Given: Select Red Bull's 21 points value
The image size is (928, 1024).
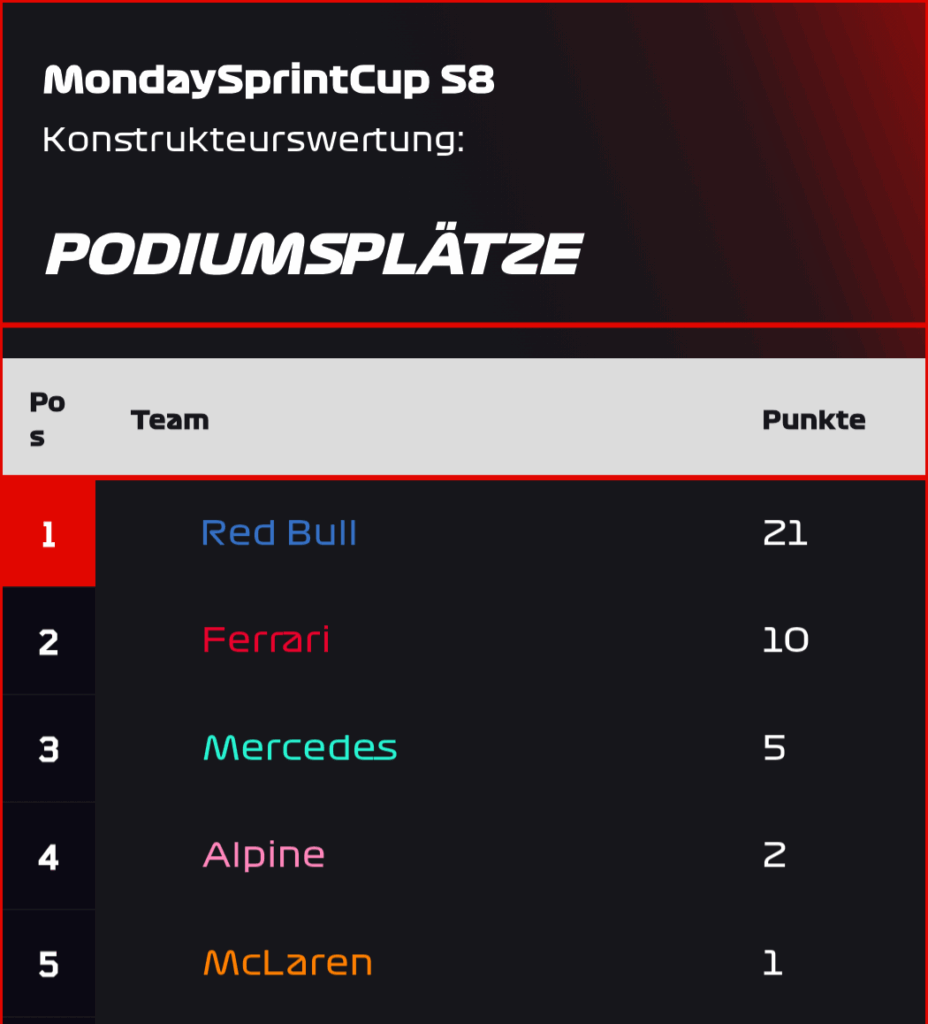Looking at the screenshot, I should click(x=786, y=533).
